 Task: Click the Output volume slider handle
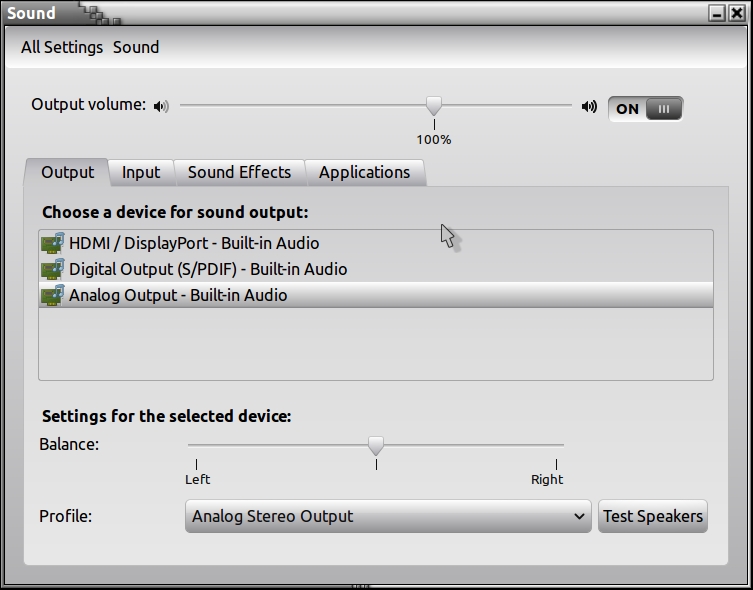434,105
